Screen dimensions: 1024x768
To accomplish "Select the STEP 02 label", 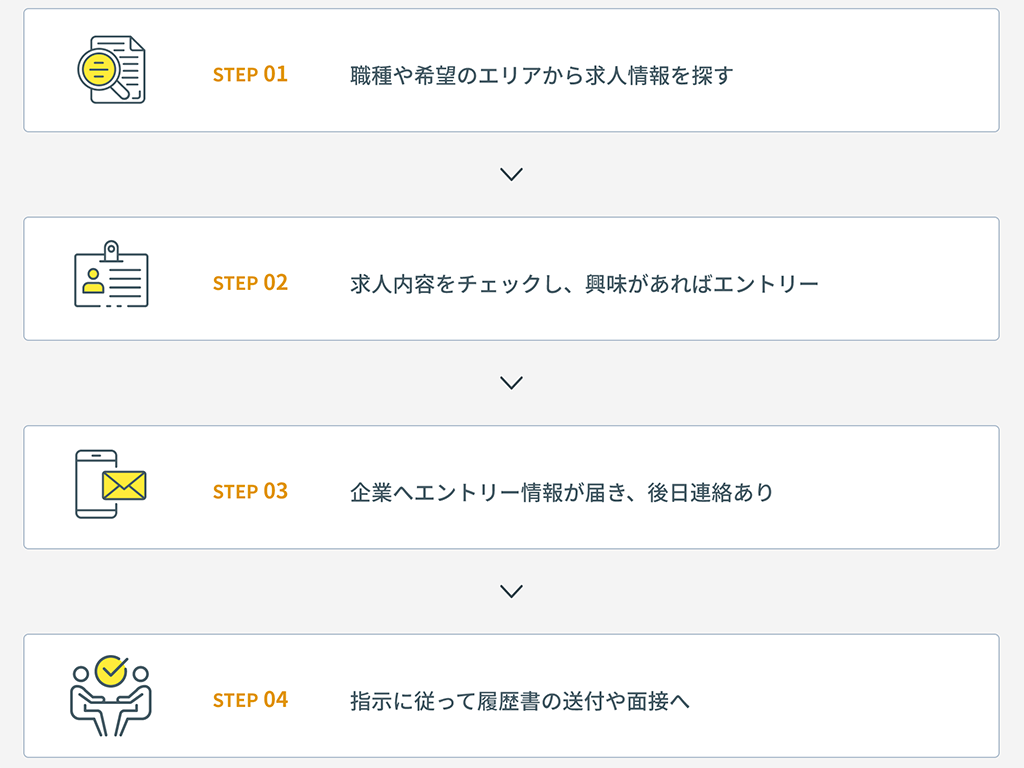I will tap(250, 283).
